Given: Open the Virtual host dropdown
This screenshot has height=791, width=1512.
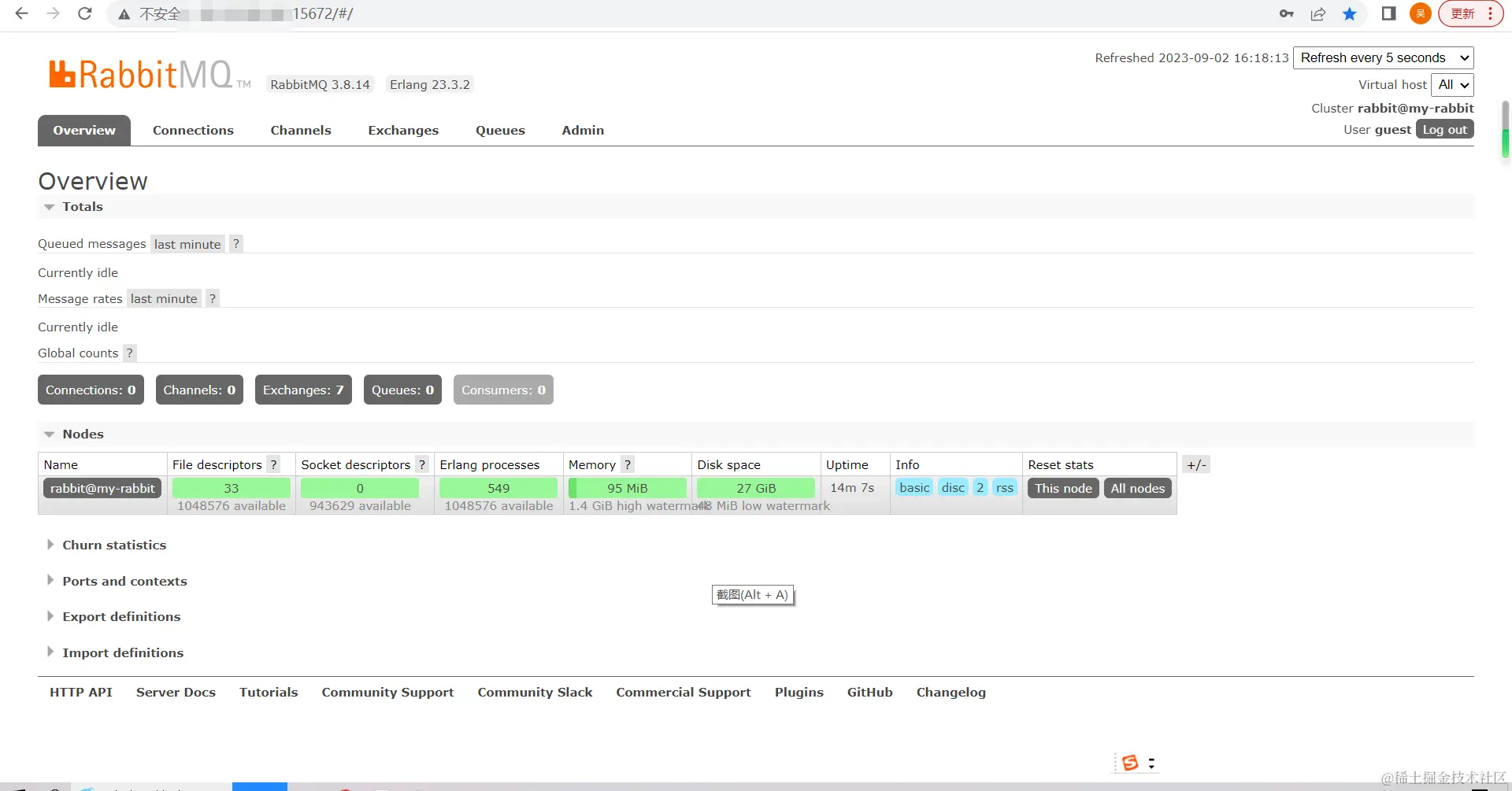Looking at the screenshot, I should pos(1452,84).
